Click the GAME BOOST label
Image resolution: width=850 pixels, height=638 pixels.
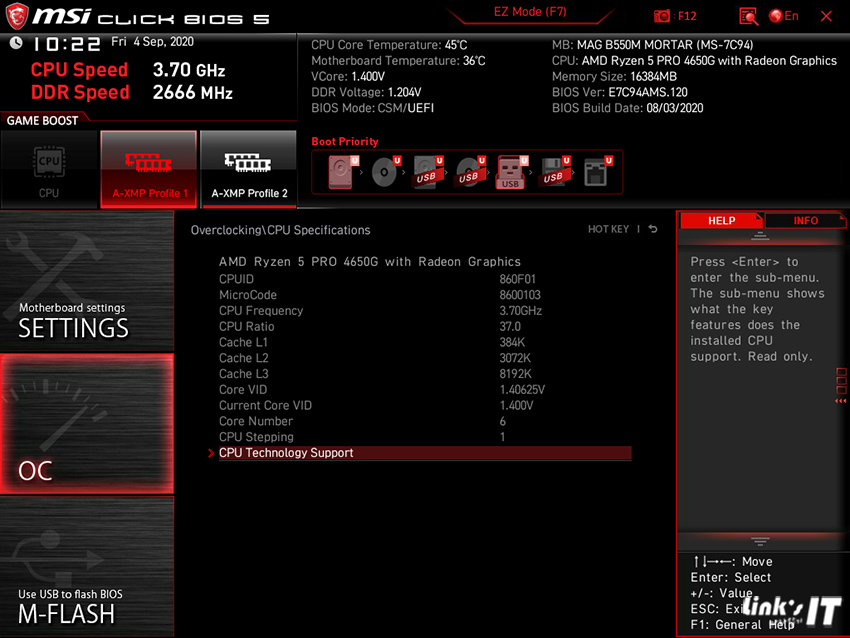pyautogui.click(x=42, y=120)
